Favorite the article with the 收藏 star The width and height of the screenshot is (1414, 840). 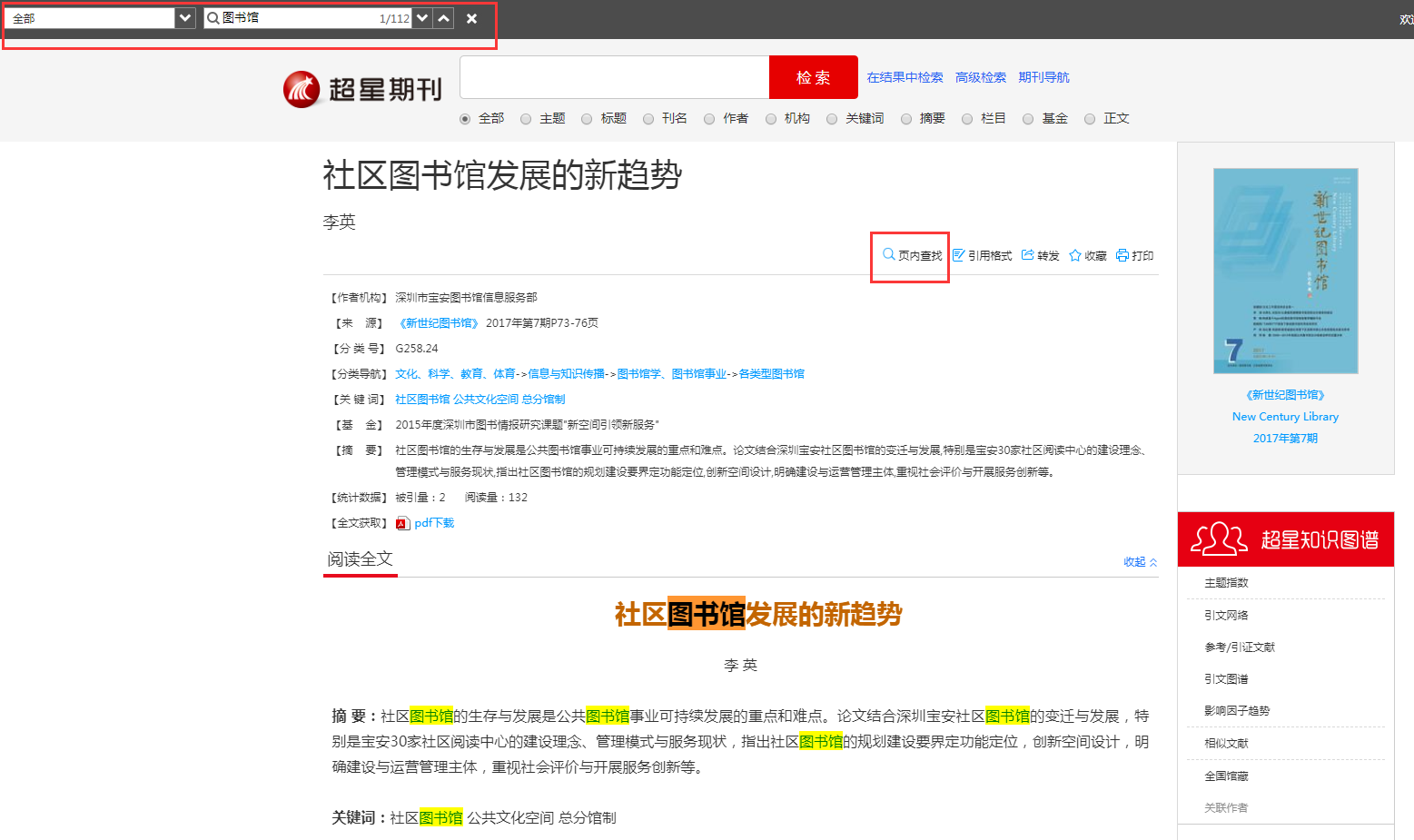click(1087, 255)
